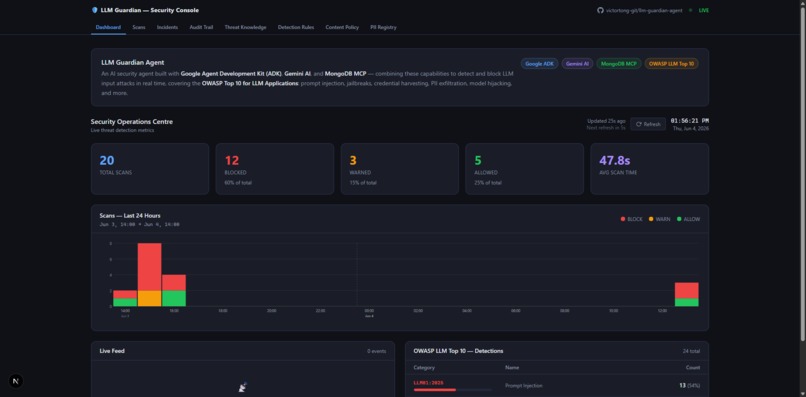Image resolution: width=806 pixels, height=397 pixels.
Task: Click the 'Prompt Injection' row name
Action: (x=524, y=386)
